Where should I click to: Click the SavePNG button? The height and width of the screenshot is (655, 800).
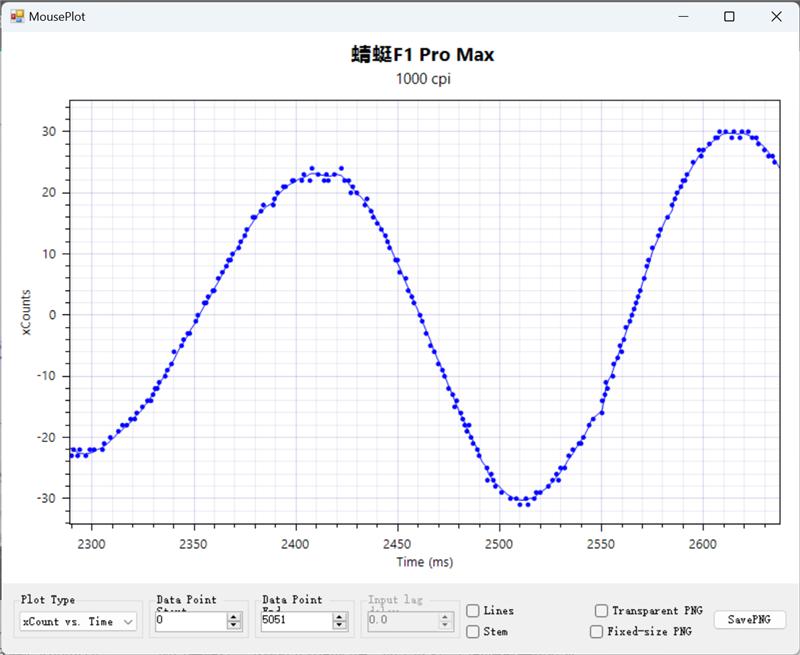pyautogui.click(x=749, y=620)
